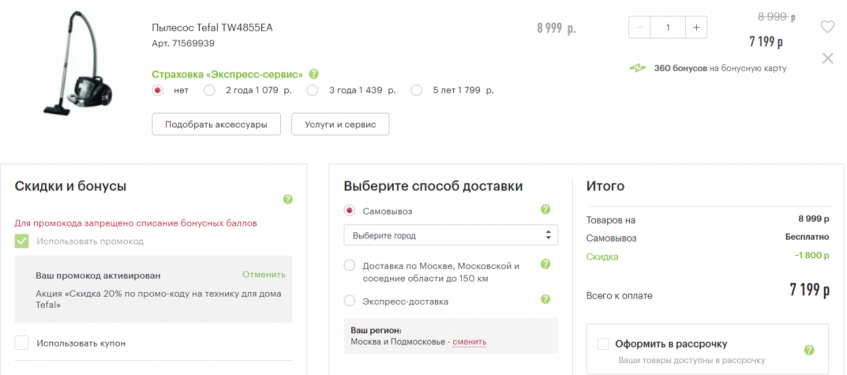Image resolution: width=847 pixels, height=375 pixels.
Task: Click 360 бонусов на бонусную карту text
Action: pyautogui.click(x=721, y=69)
